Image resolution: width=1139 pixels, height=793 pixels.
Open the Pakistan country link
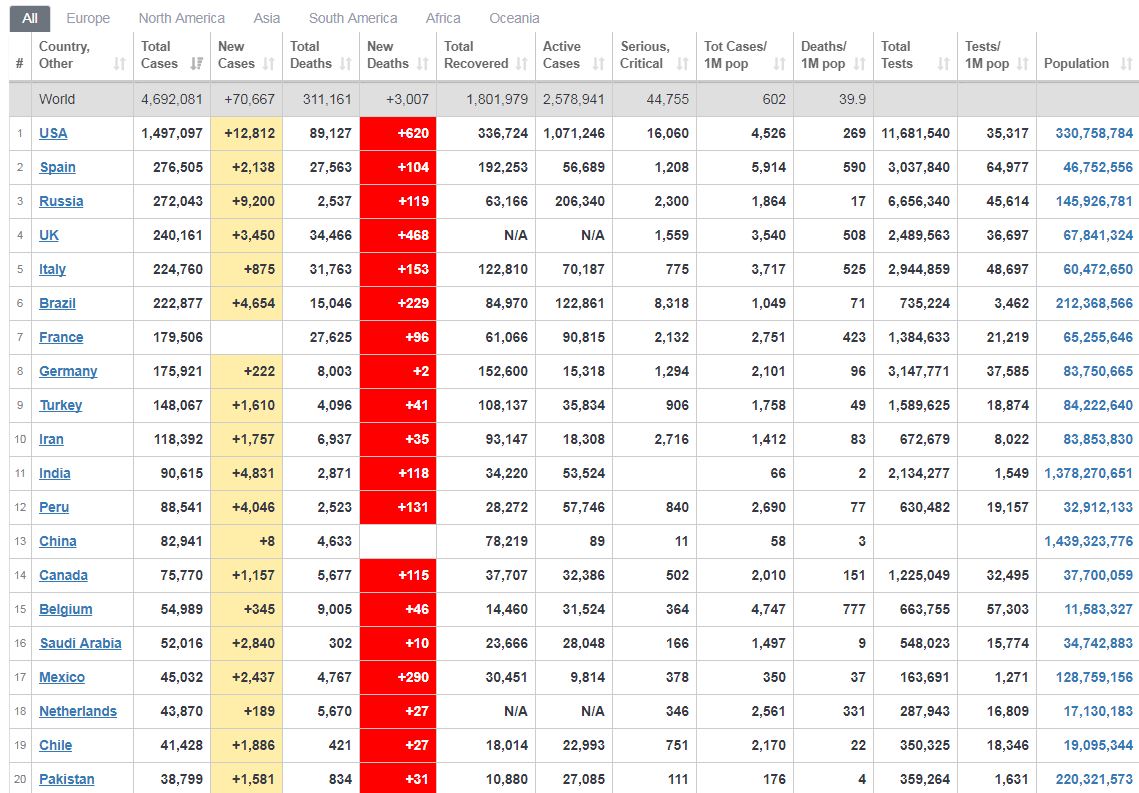click(x=67, y=779)
